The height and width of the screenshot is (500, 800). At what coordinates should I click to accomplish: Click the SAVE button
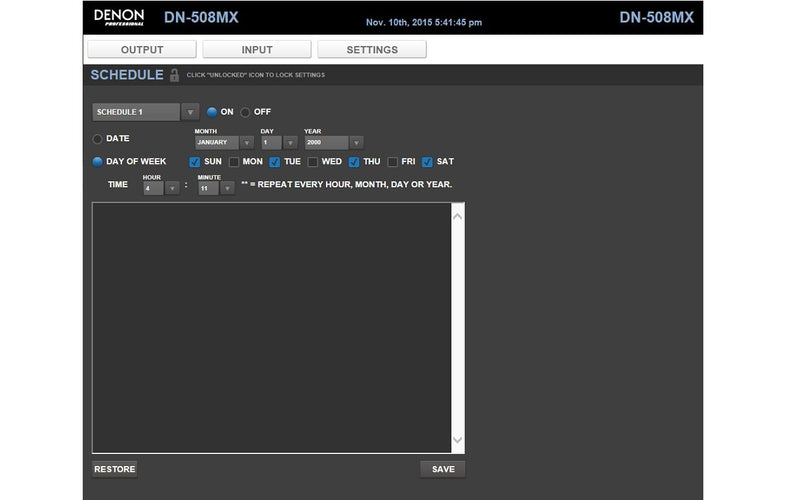[443, 469]
